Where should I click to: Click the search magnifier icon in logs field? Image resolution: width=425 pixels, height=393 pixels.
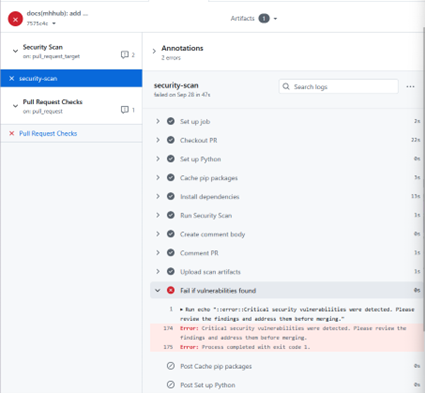pyautogui.click(x=286, y=87)
